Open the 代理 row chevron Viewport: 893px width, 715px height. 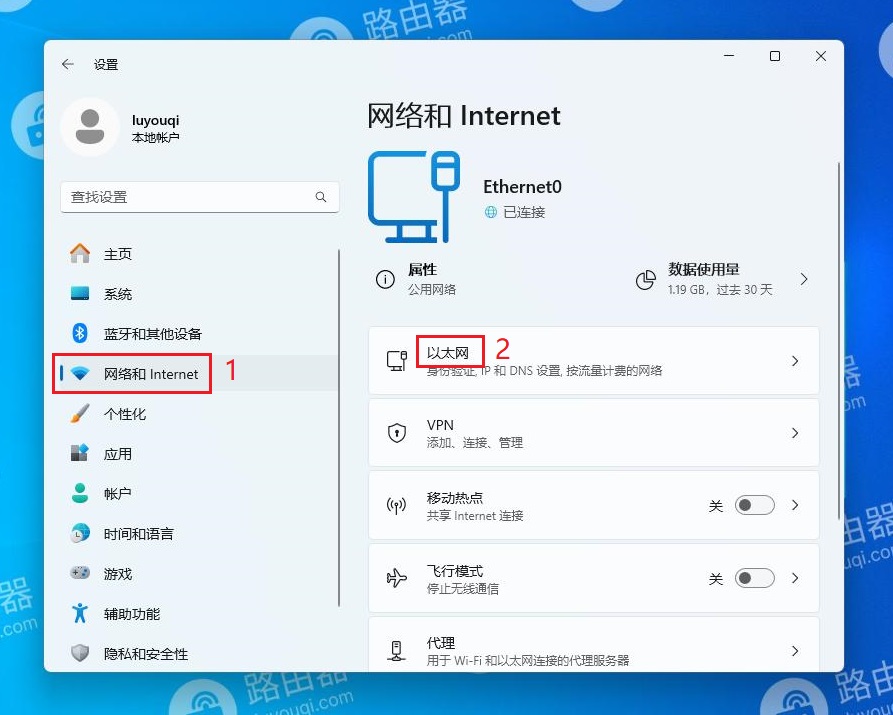pos(795,651)
